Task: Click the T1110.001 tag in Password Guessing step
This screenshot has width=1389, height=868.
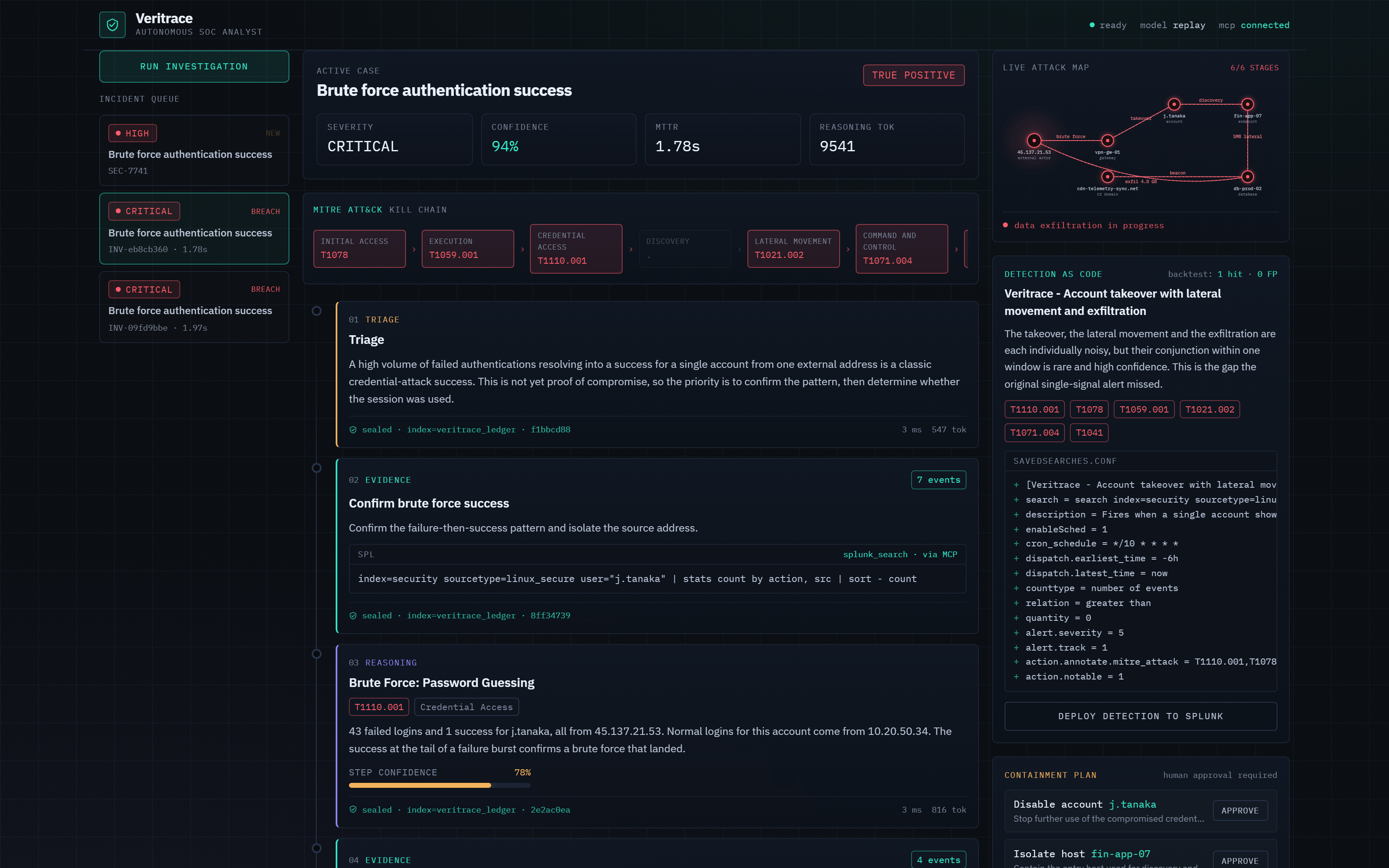Action: point(379,707)
